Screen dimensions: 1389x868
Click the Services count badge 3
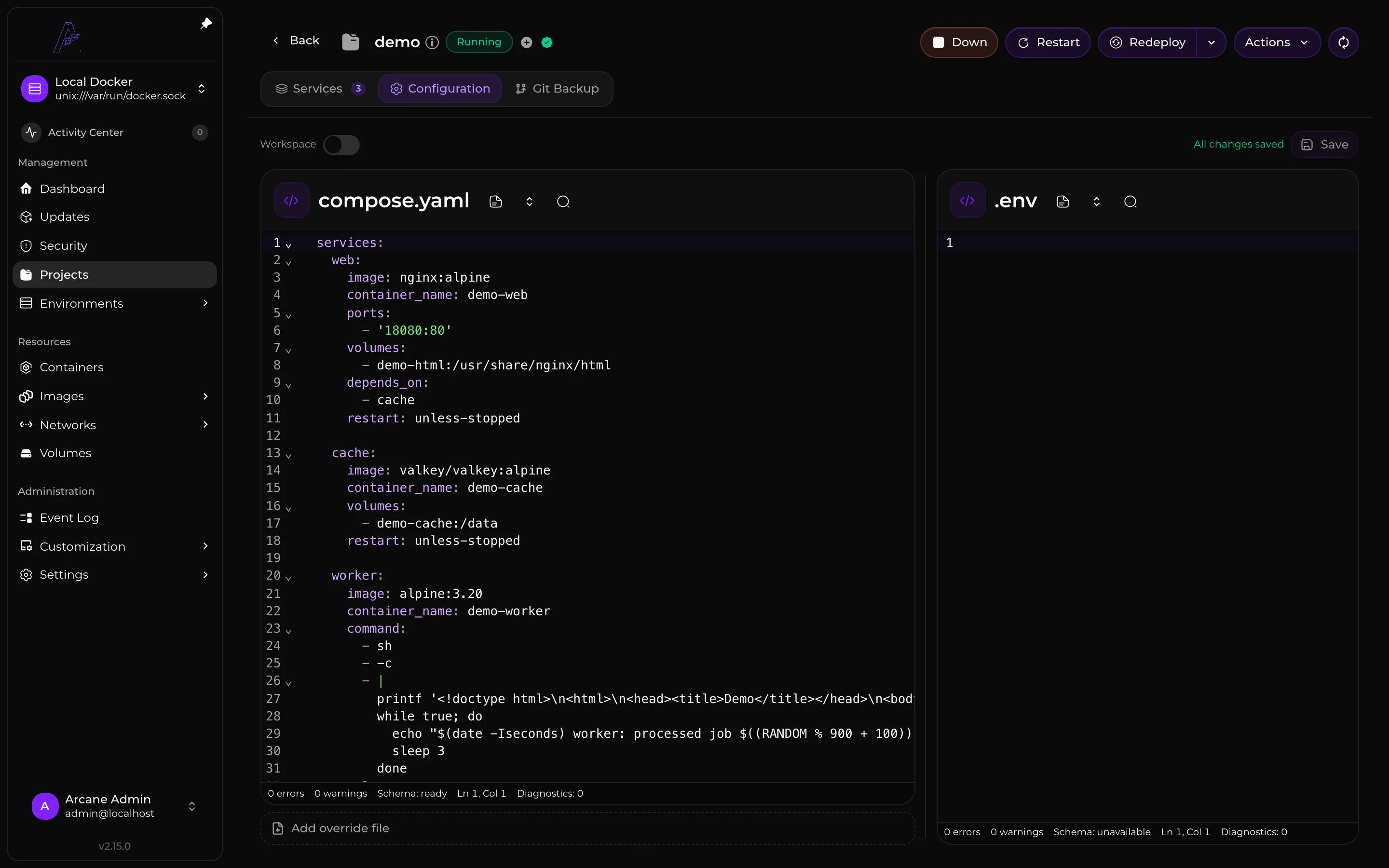pos(358,89)
